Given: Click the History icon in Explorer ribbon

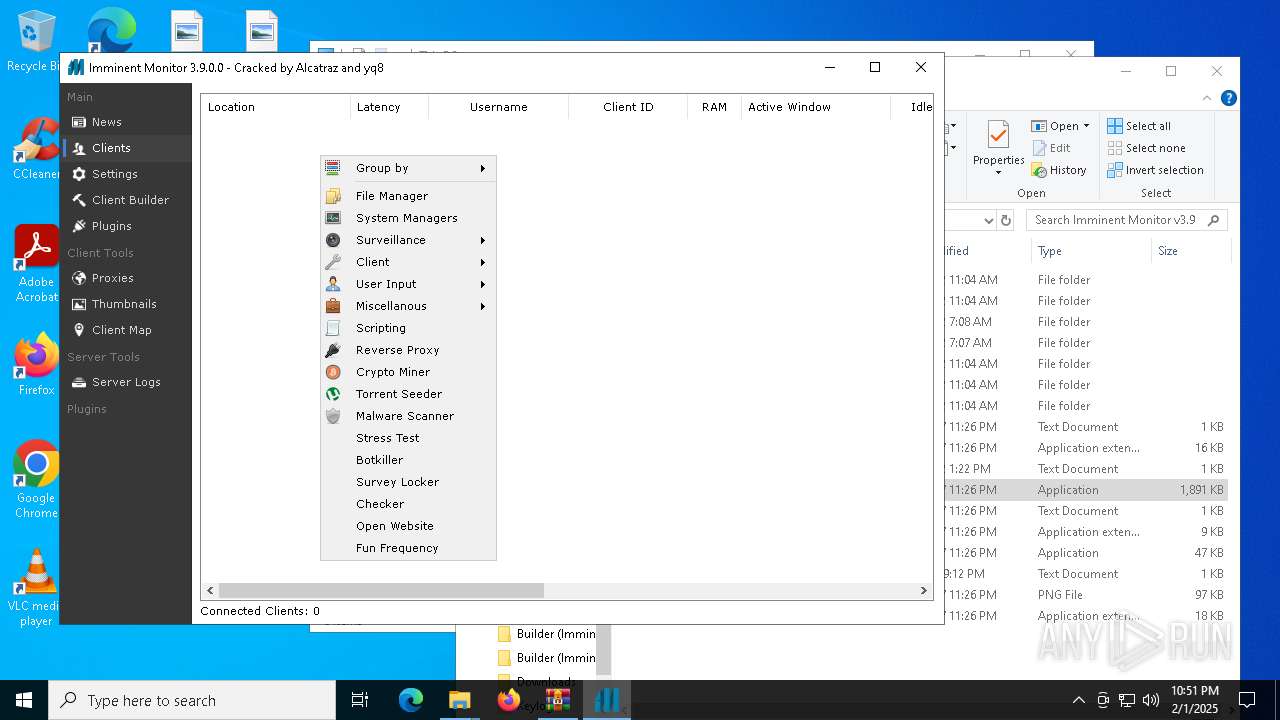Looking at the screenshot, I should tap(1039, 170).
